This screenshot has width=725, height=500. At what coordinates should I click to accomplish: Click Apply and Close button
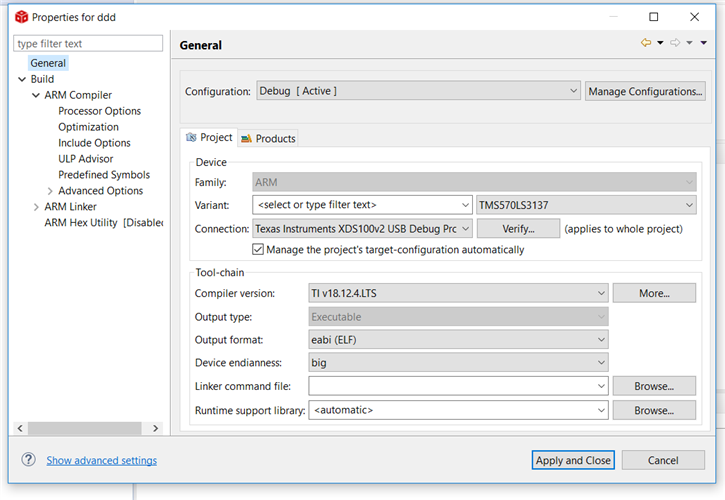[573, 460]
